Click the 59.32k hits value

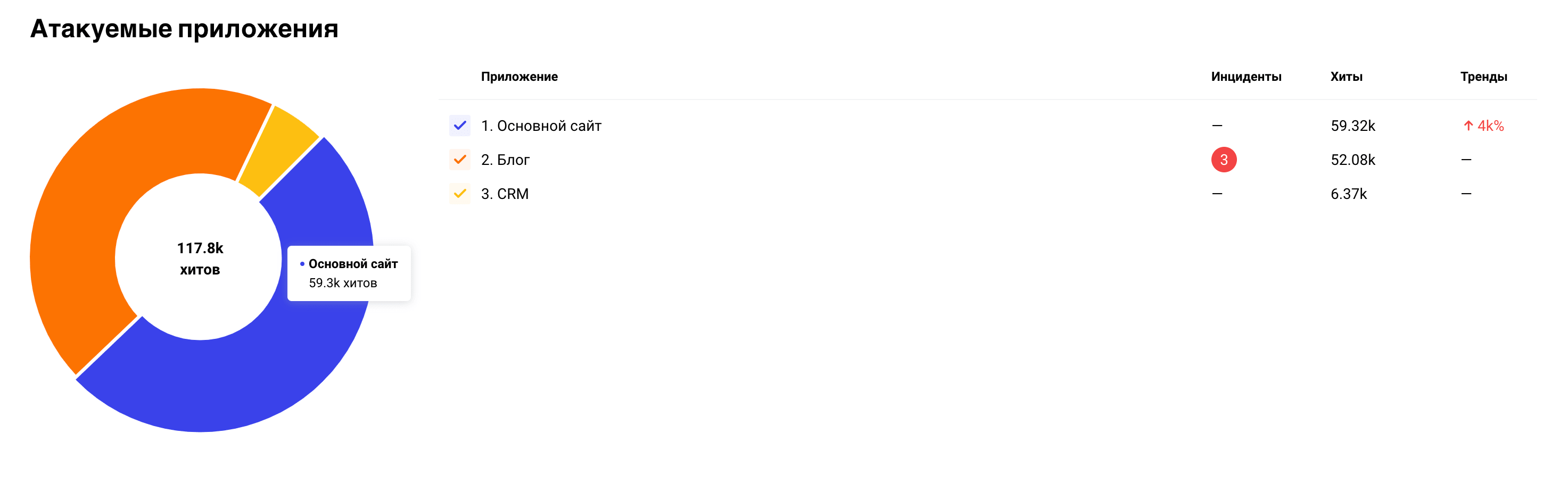pyautogui.click(x=1352, y=126)
